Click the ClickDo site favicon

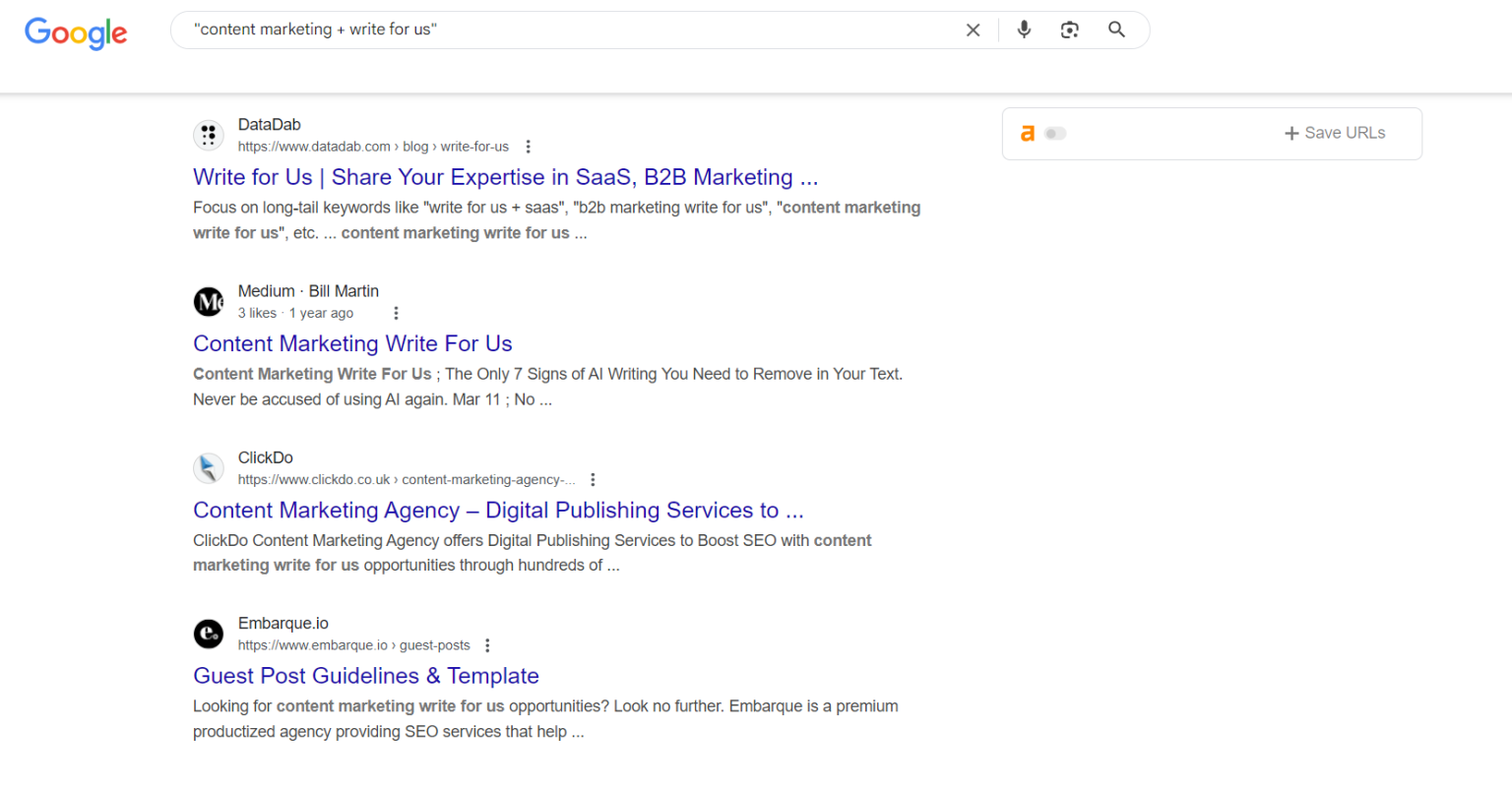coord(208,468)
